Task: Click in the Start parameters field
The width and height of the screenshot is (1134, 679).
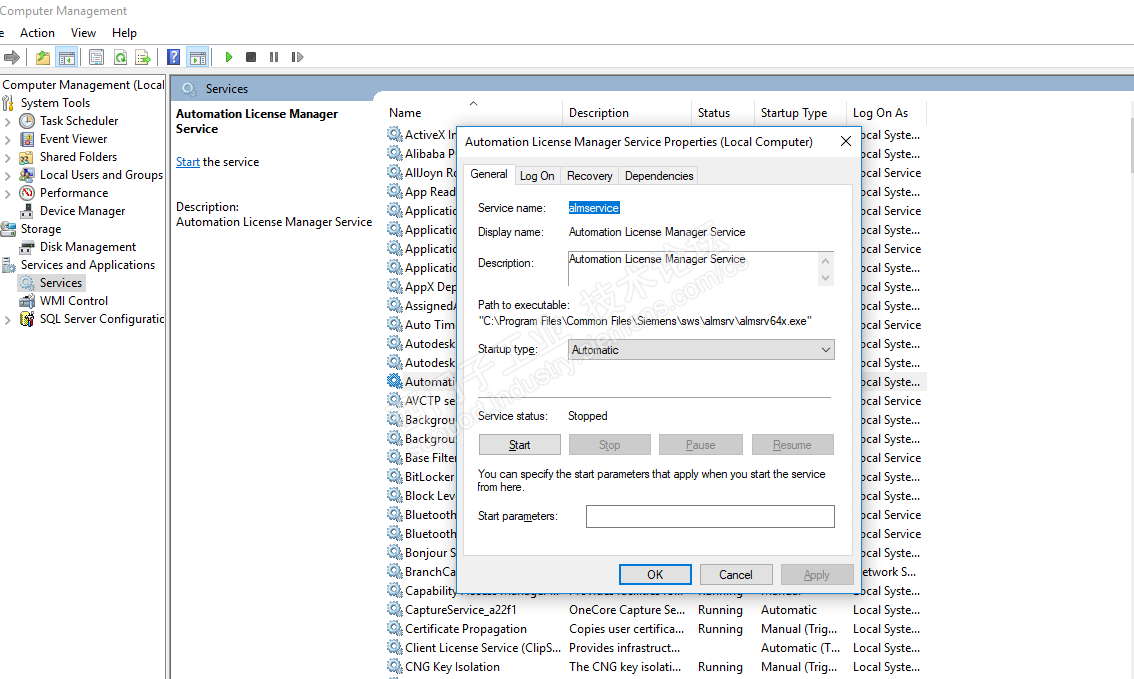Action: click(x=709, y=516)
